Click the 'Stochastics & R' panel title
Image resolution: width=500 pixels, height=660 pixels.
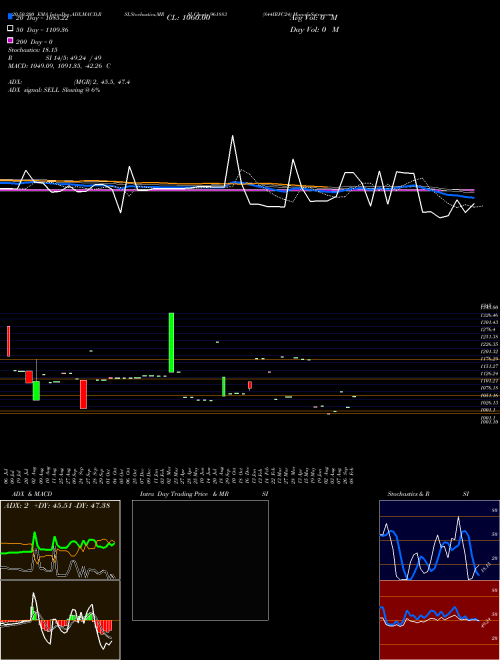409,494
